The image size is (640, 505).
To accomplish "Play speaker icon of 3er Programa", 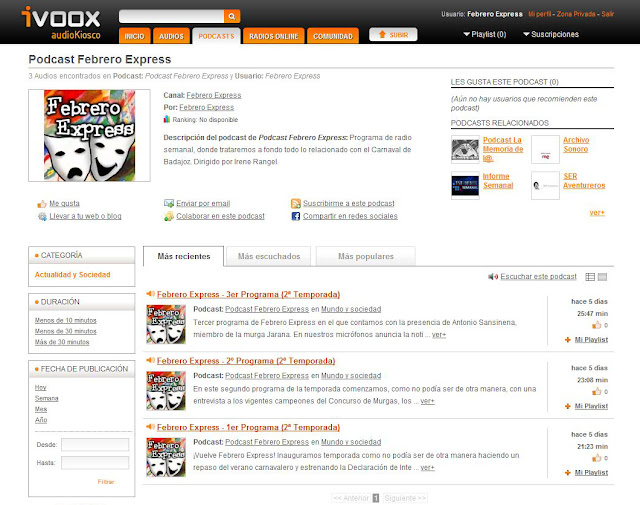I will 150,294.
